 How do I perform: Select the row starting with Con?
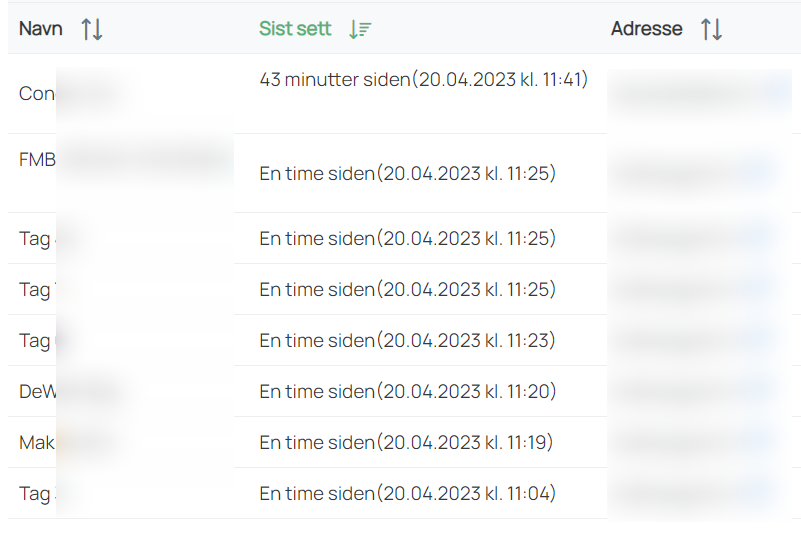(x=405, y=94)
